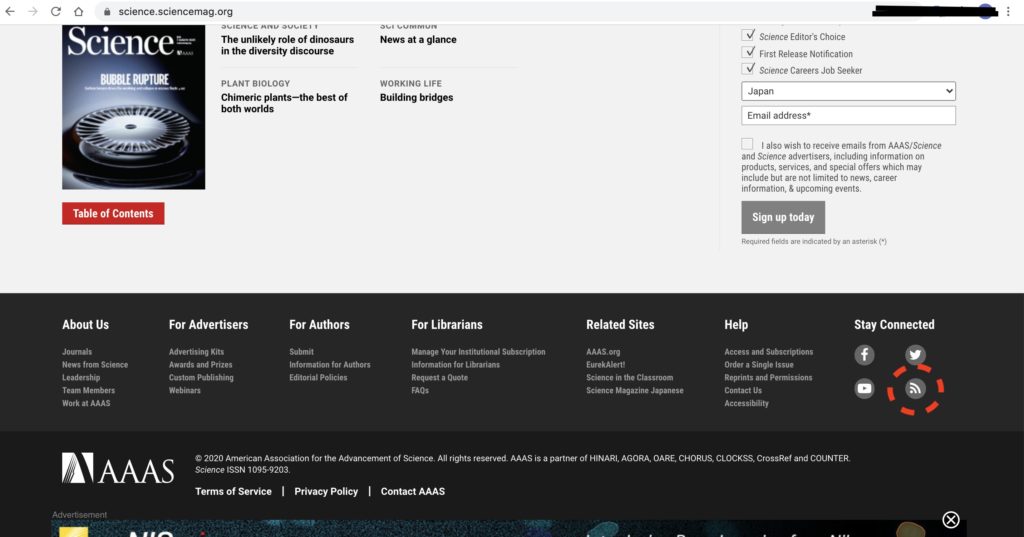Screen dimensions: 1024x537
Task: Open News at a glance article
Action: [418, 39]
